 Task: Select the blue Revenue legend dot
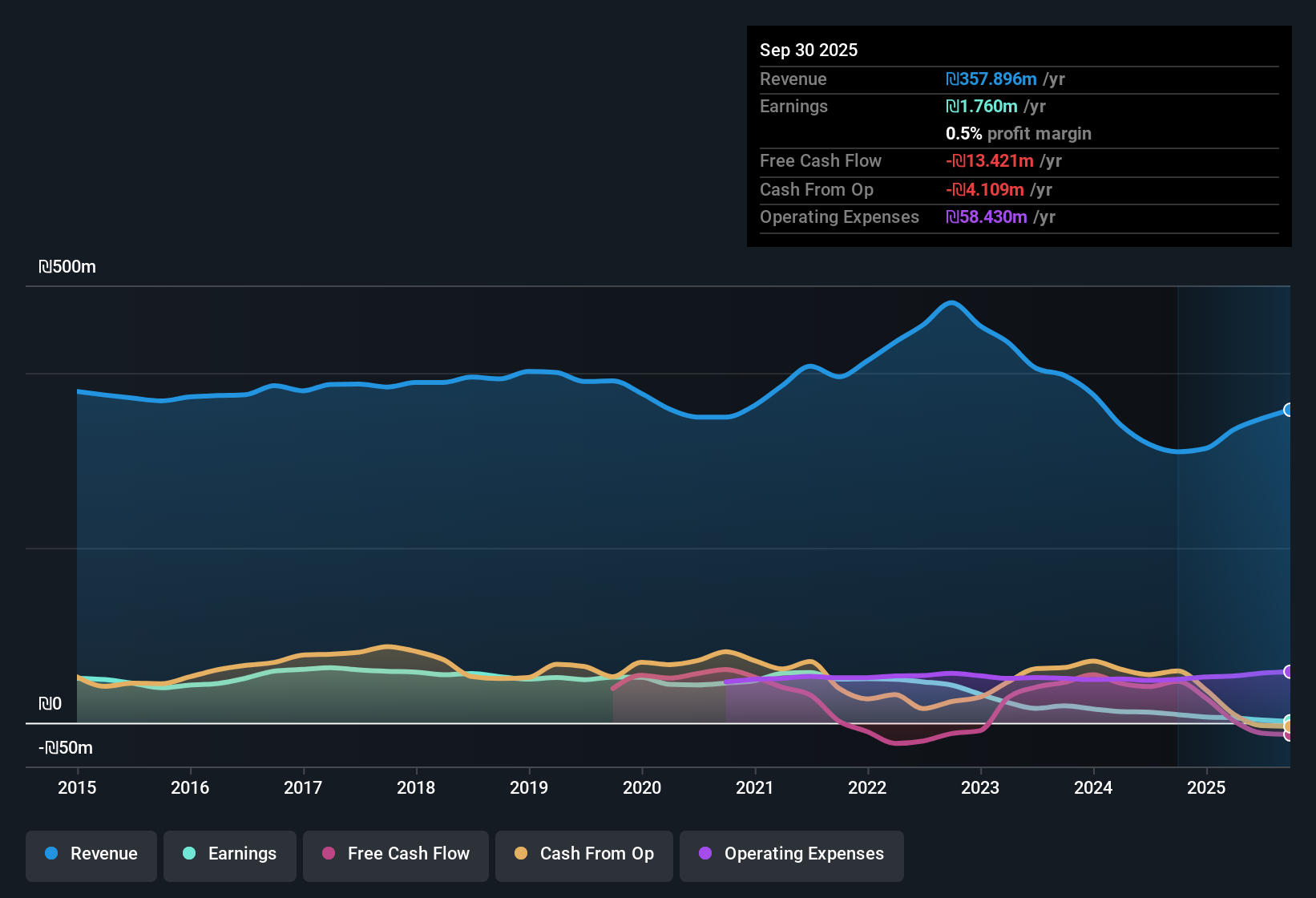click(x=51, y=854)
